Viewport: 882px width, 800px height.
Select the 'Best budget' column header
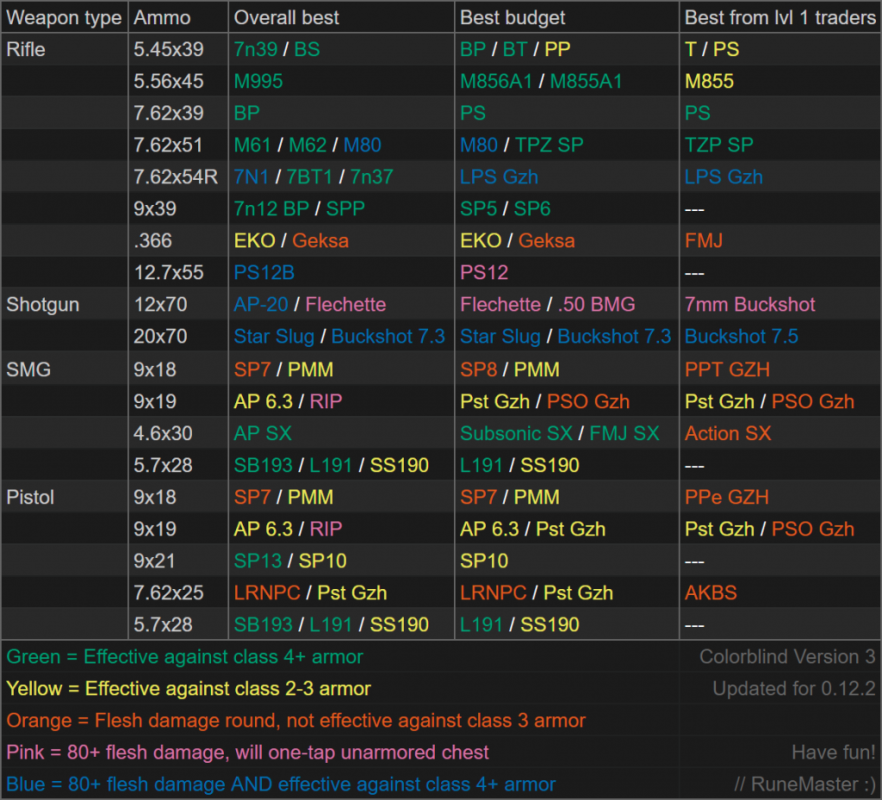[x=512, y=17]
